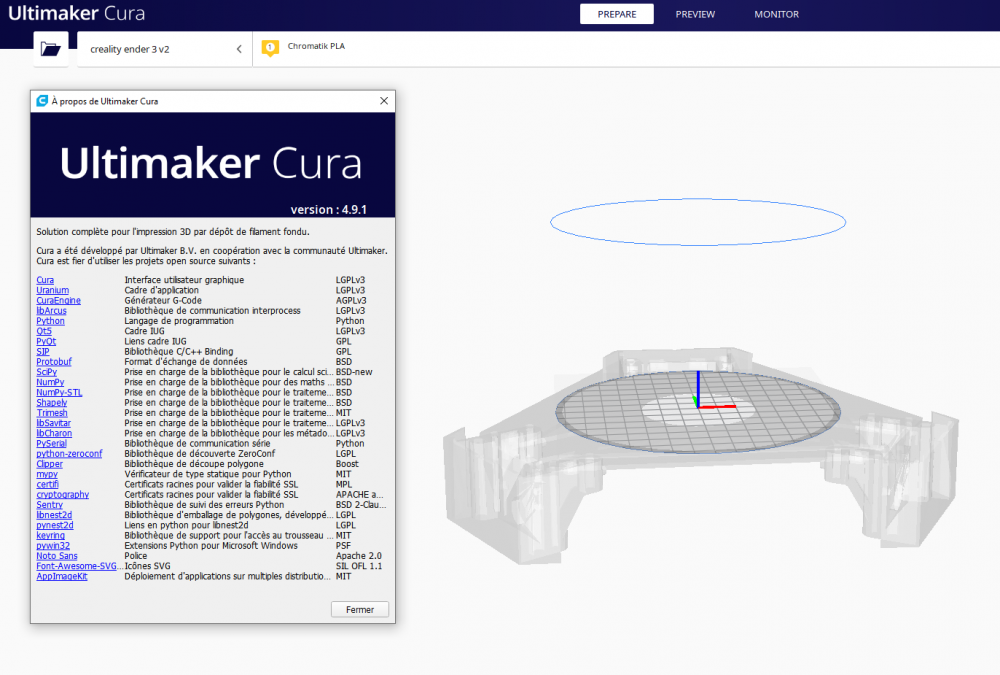Click the Fermer button
The width and height of the screenshot is (1000, 675).
(360, 610)
